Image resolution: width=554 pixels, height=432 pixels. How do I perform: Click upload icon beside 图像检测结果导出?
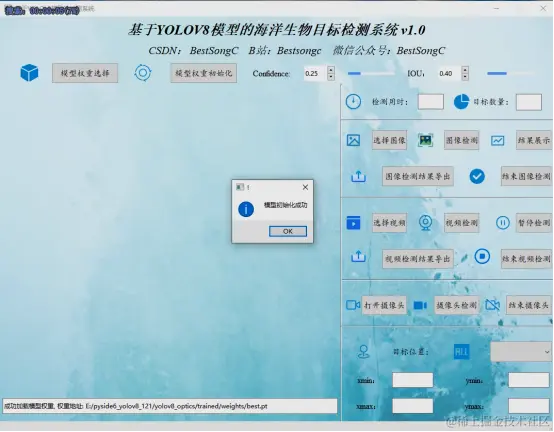click(358, 176)
